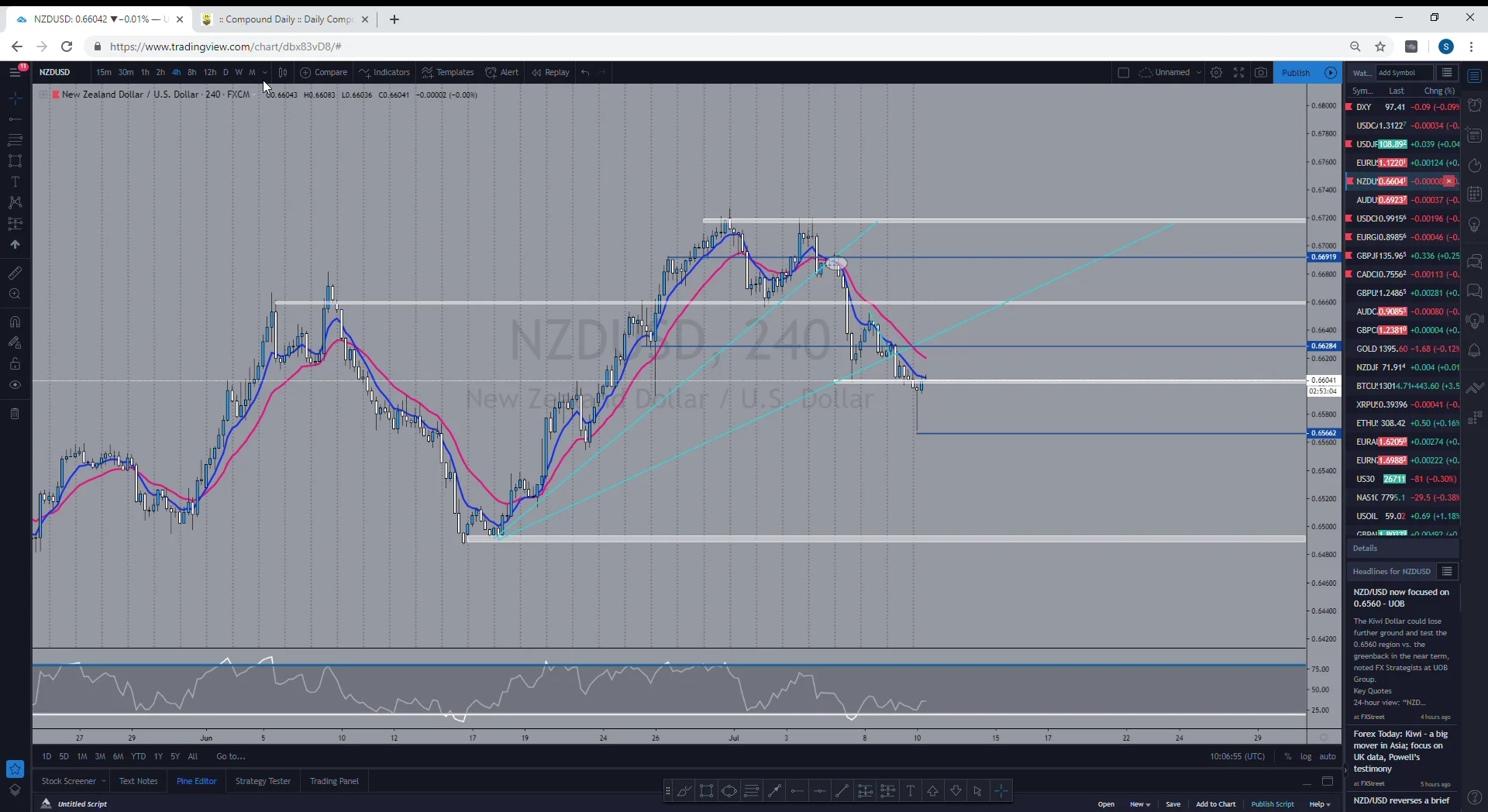Screen dimensions: 1488x812
Task: Click the remove drawings trash icon
Action: pos(15,414)
